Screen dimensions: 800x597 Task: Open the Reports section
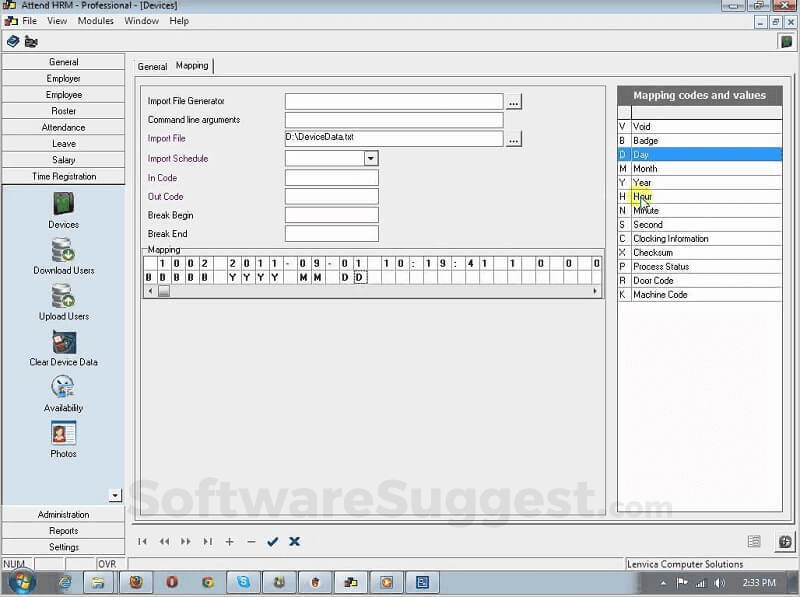pyautogui.click(x=63, y=531)
